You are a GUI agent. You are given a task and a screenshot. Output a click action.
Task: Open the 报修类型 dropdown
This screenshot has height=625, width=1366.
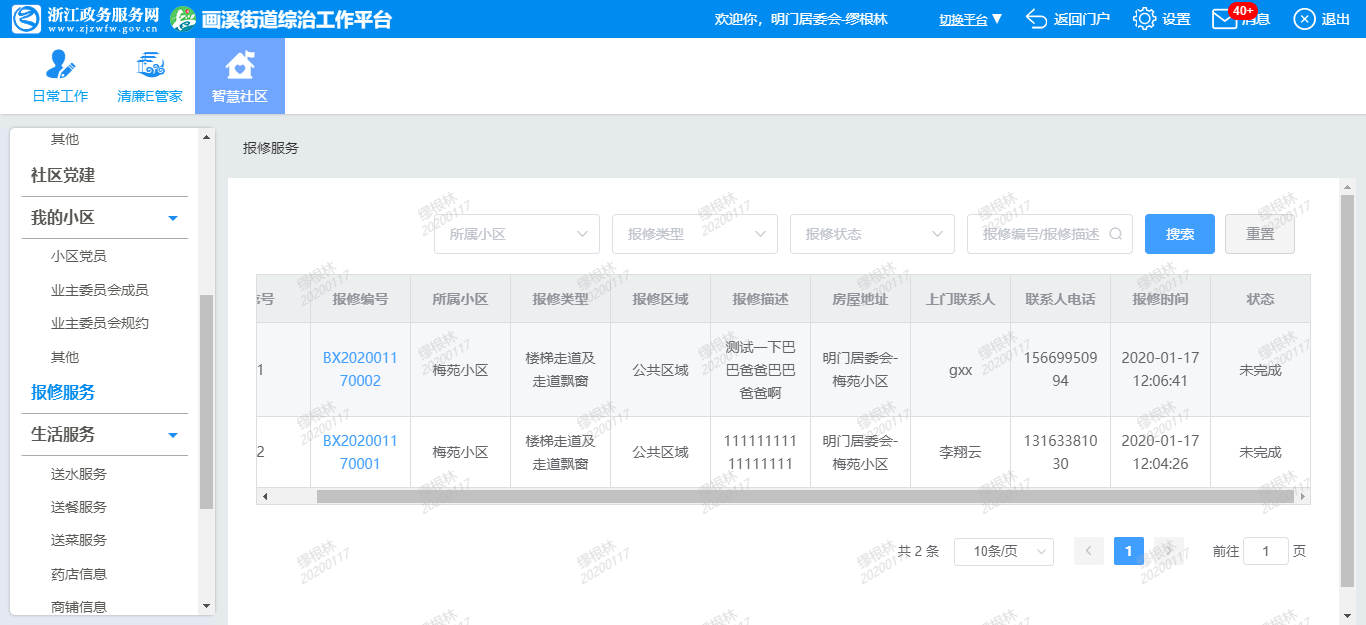pos(694,234)
